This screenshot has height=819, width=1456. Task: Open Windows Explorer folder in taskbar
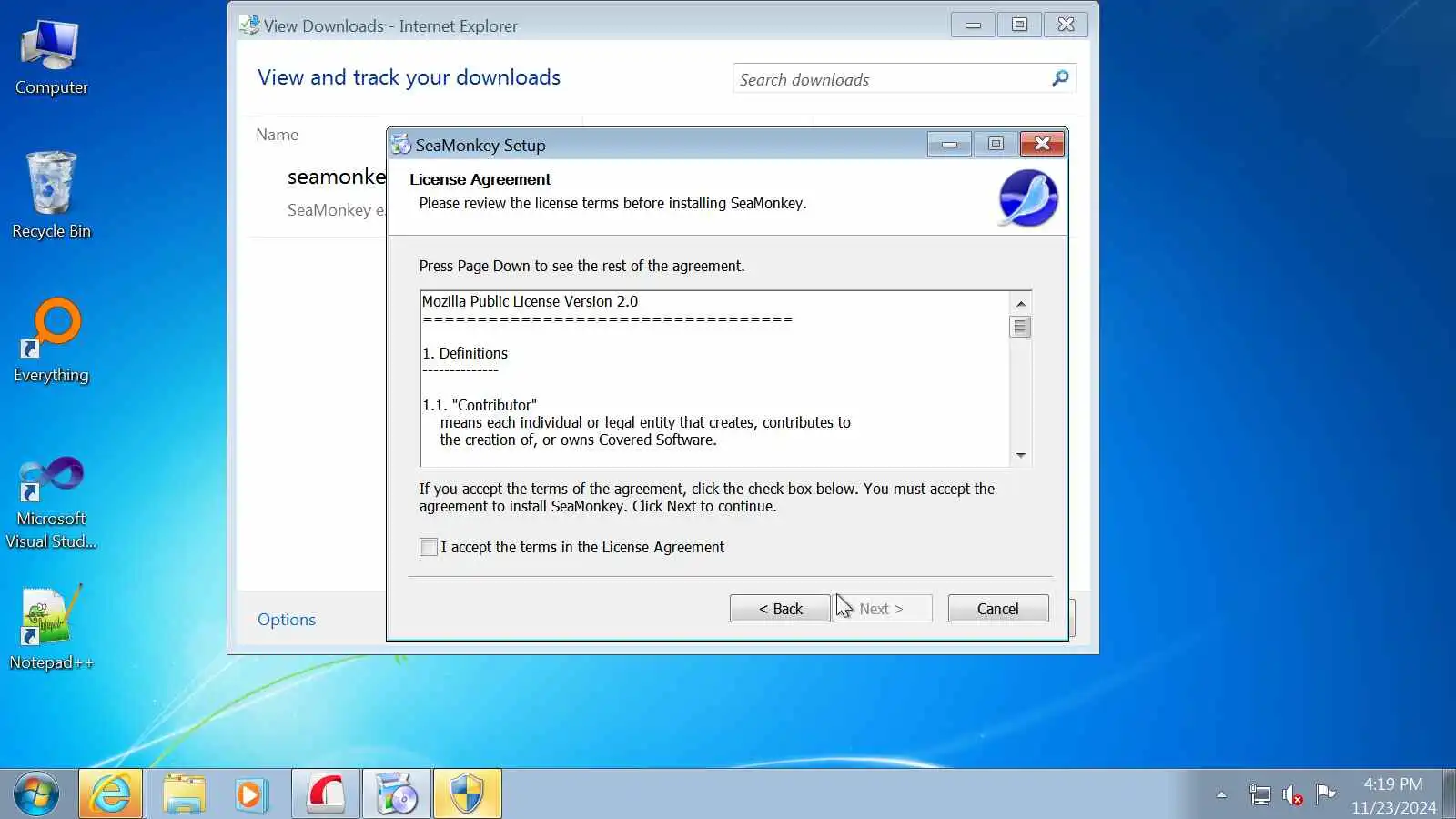(x=183, y=794)
